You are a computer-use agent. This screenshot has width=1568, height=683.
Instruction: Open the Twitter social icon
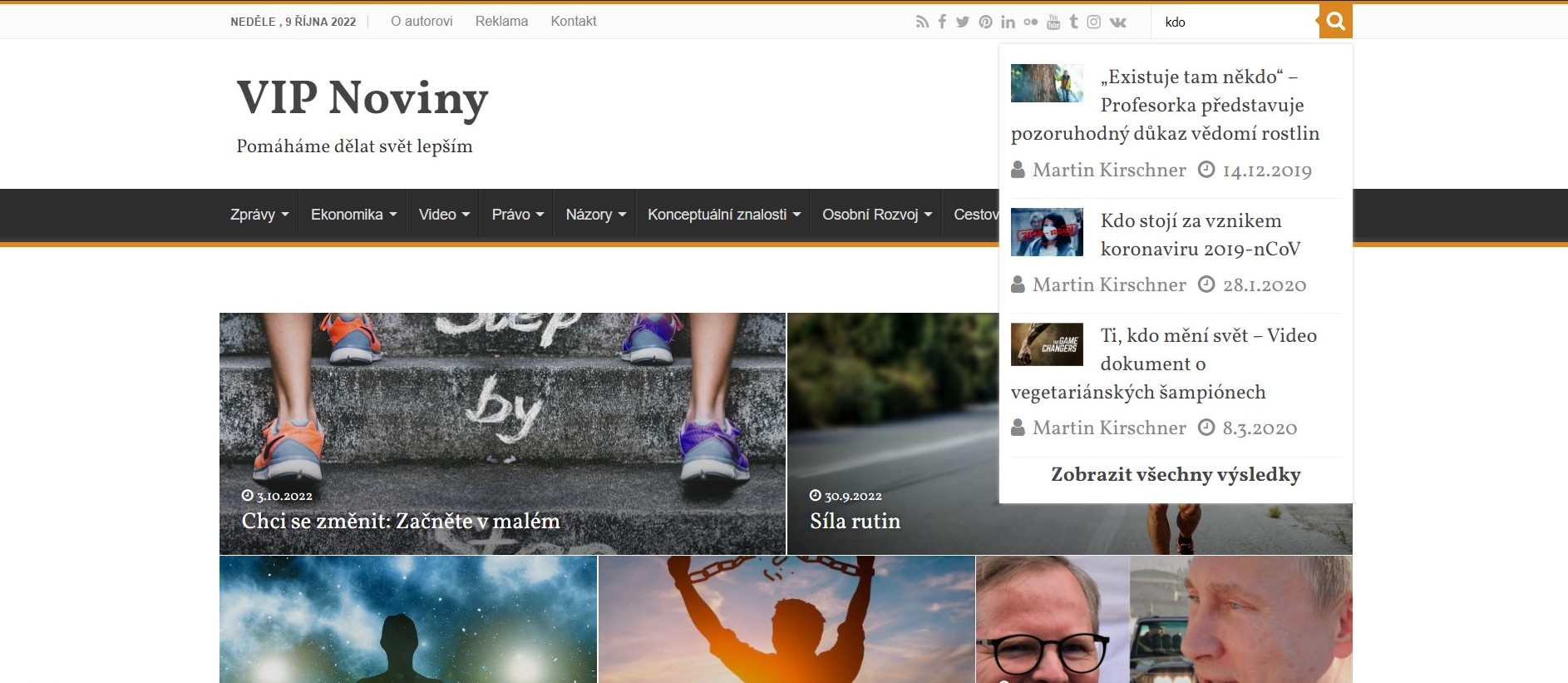tap(963, 22)
